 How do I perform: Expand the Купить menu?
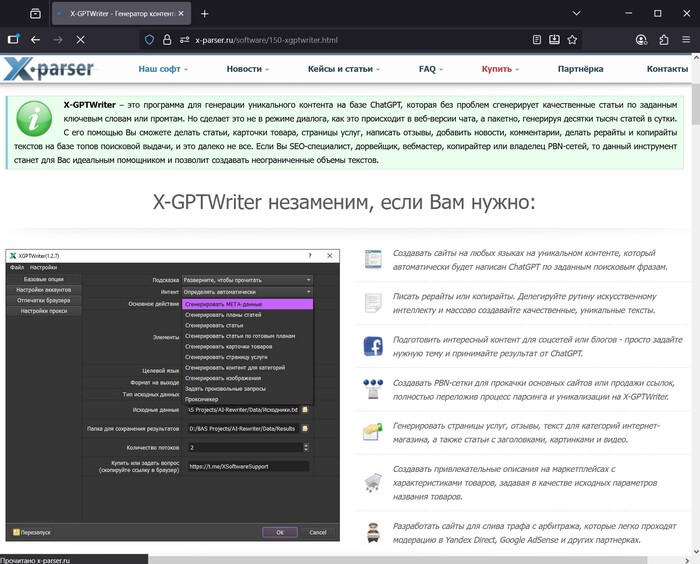coord(500,69)
